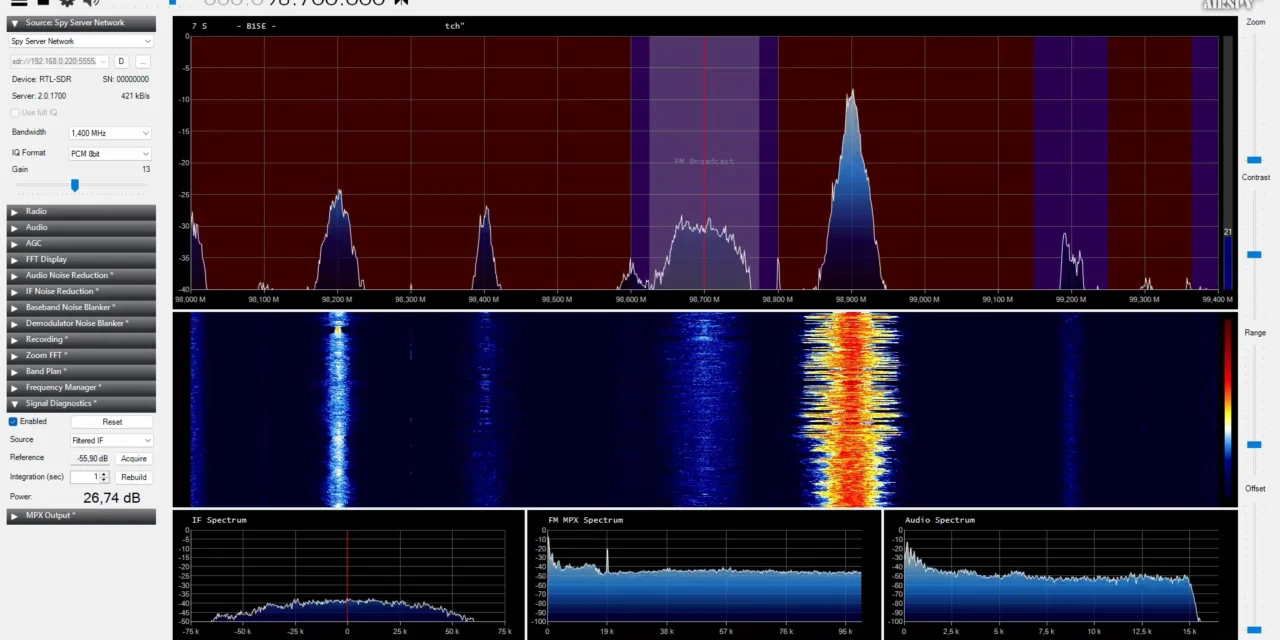This screenshot has height=640, width=1280.
Task: Click the Range slider handle on the right
Action: (1254, 444)
